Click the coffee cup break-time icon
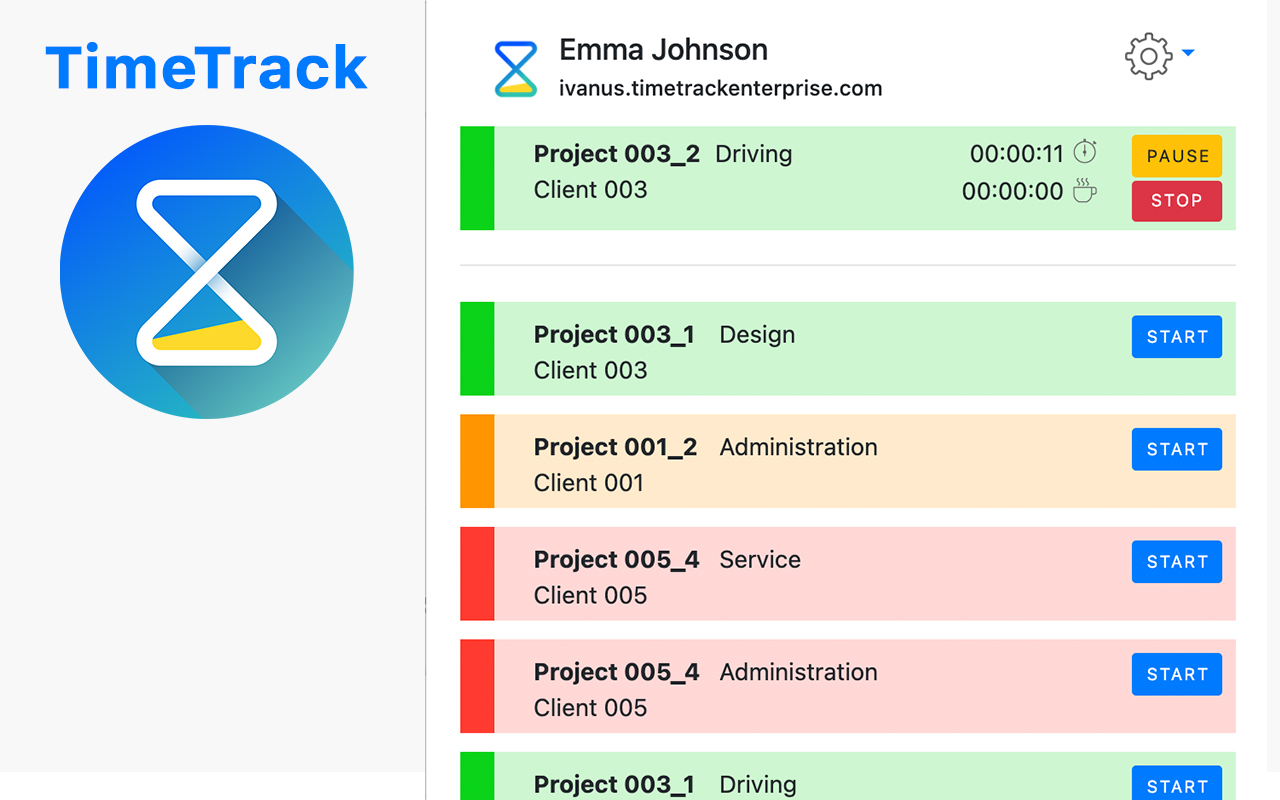The width and height of the screenshot is (1280, 800). tap(1085, 190)
